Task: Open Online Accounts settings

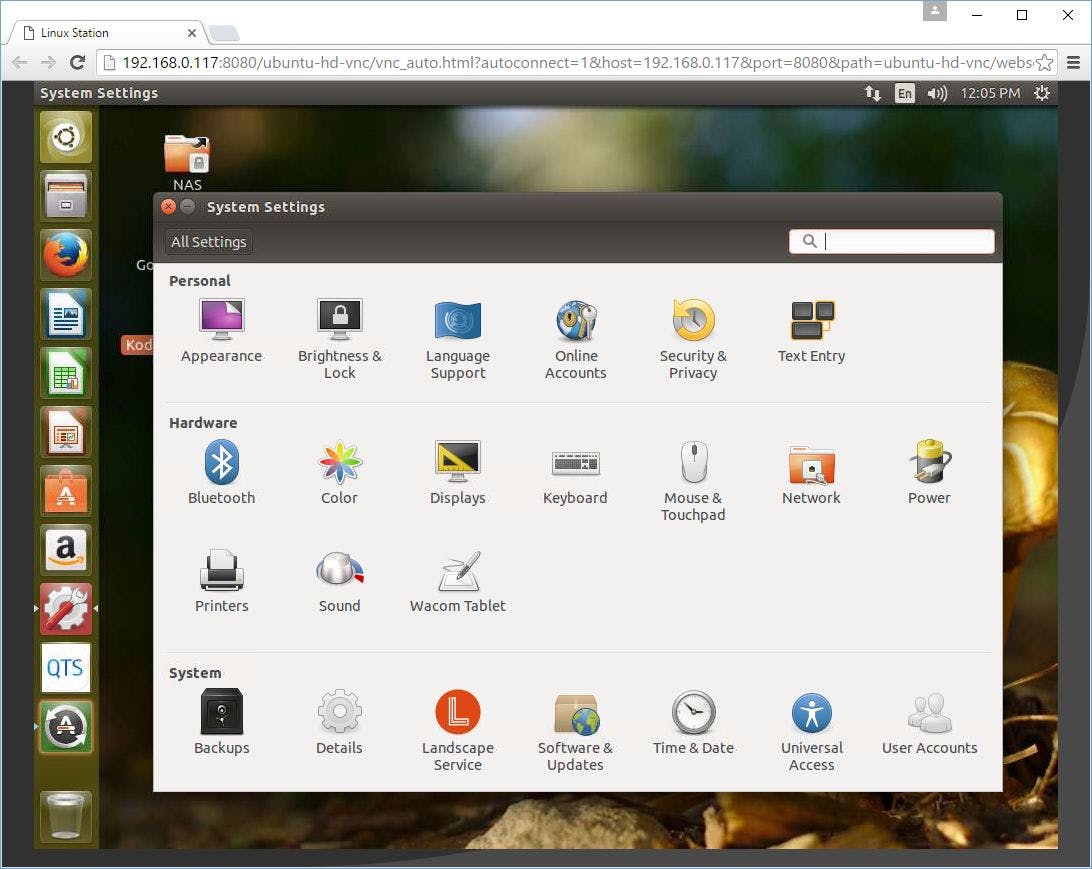Action: point(575,340)
